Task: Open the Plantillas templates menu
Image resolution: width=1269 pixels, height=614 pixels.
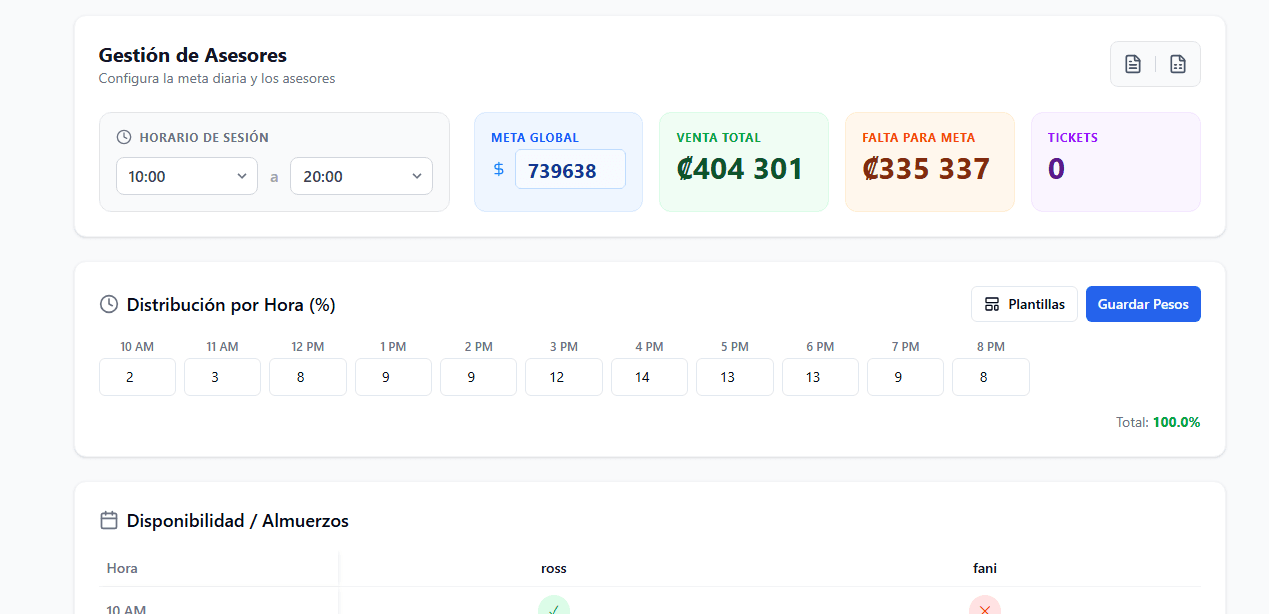Action: click(1023, 304)
